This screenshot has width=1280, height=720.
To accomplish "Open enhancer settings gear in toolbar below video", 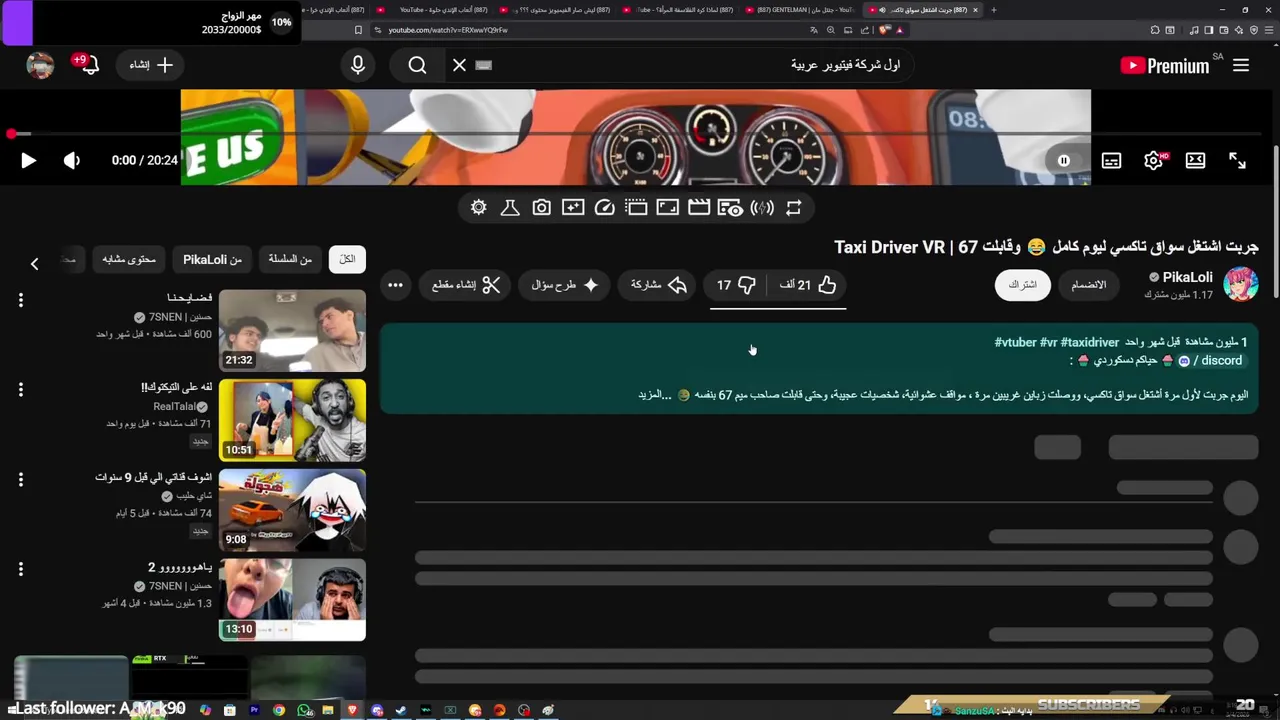I will [479, 207].
